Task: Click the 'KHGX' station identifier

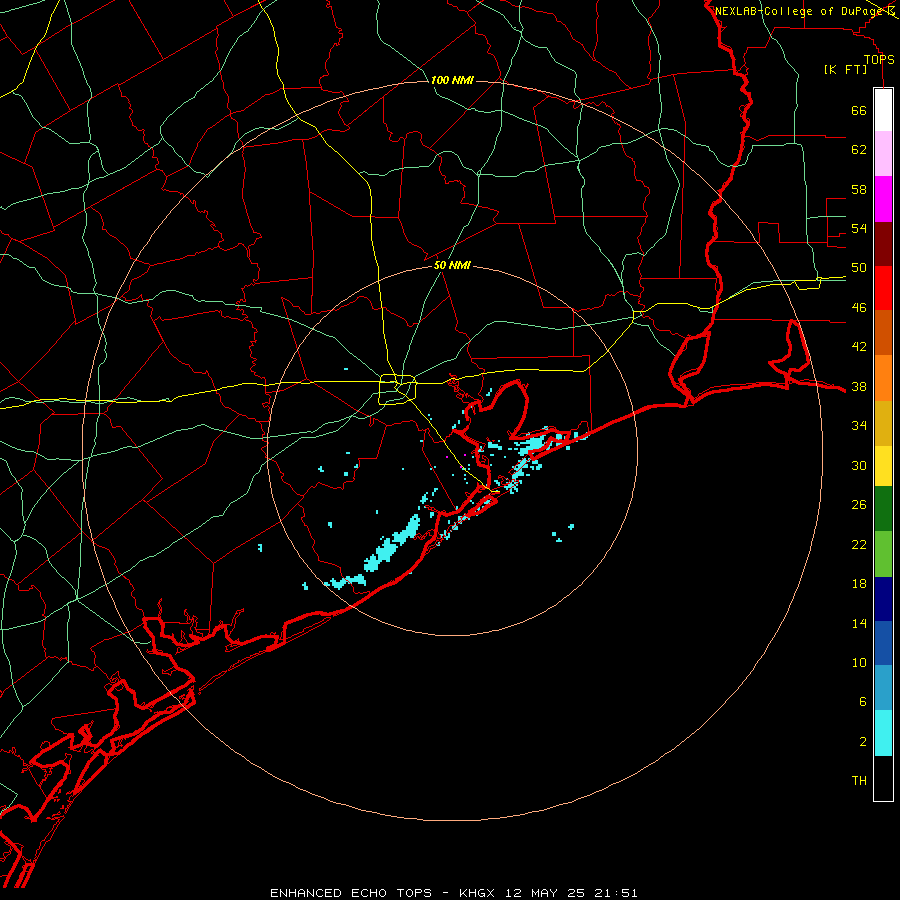Action: (479, 893)
